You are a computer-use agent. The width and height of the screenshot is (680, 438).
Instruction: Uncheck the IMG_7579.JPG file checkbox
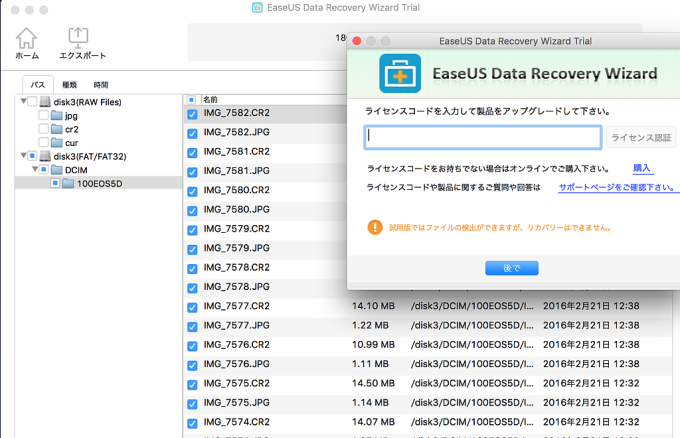click(192, 248)
